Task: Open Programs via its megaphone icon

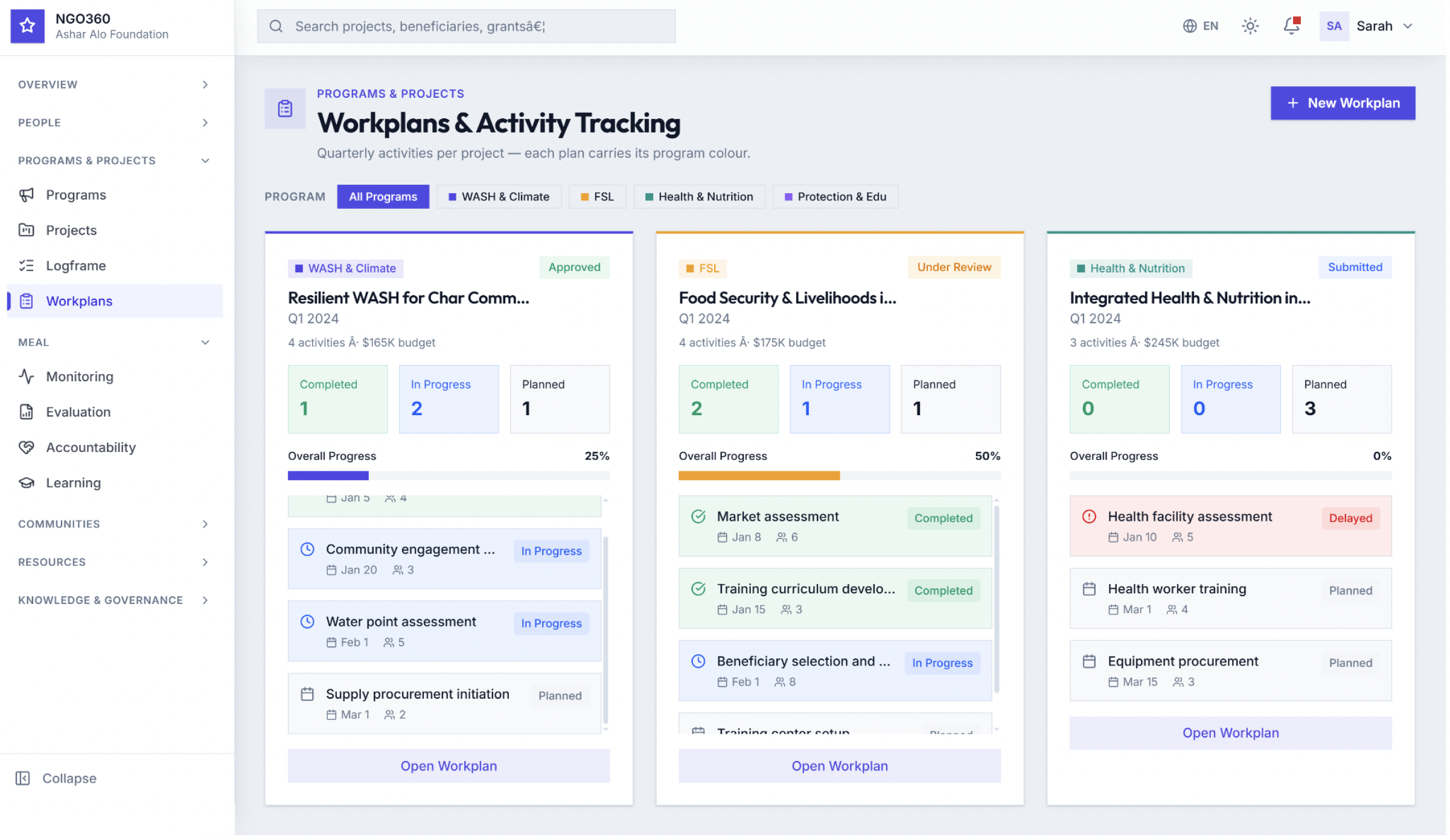Action: (27, 196)
